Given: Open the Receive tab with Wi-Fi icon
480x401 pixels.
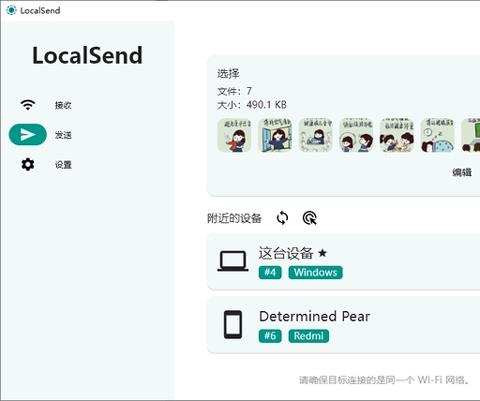Looking at the screenshot, I should click(x=28, y=105).
